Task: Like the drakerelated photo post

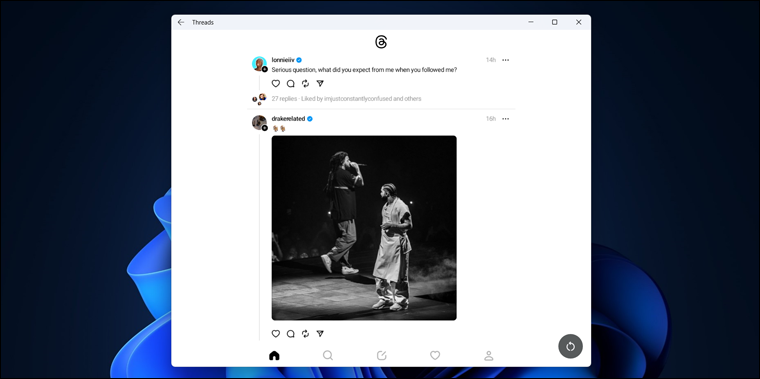Action: point(276,333)
